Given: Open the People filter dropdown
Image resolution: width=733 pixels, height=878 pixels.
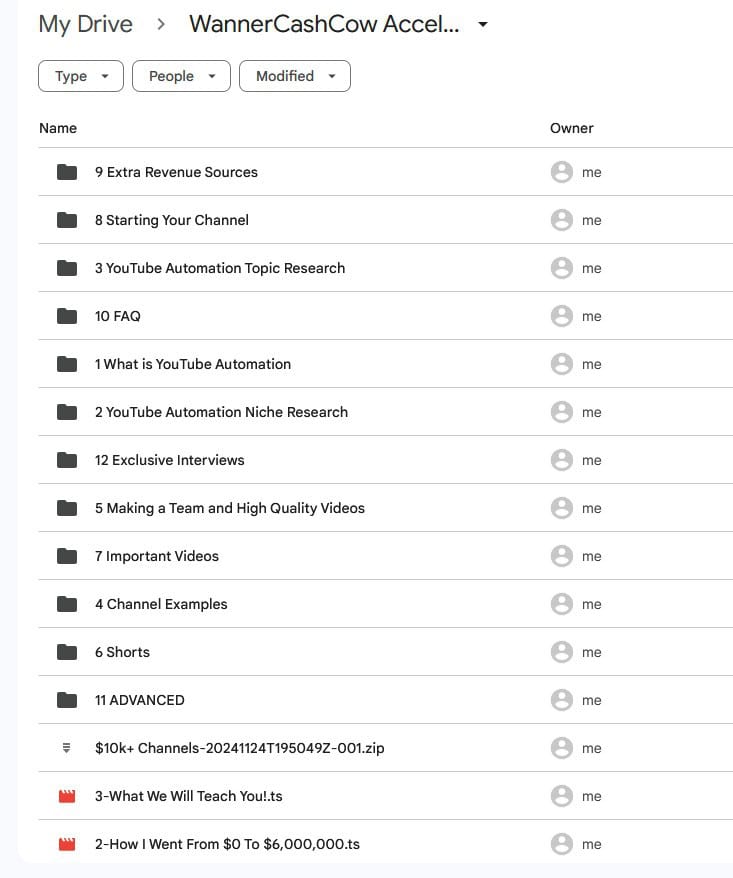Looking at the screenshot, I should coord(181,76).
